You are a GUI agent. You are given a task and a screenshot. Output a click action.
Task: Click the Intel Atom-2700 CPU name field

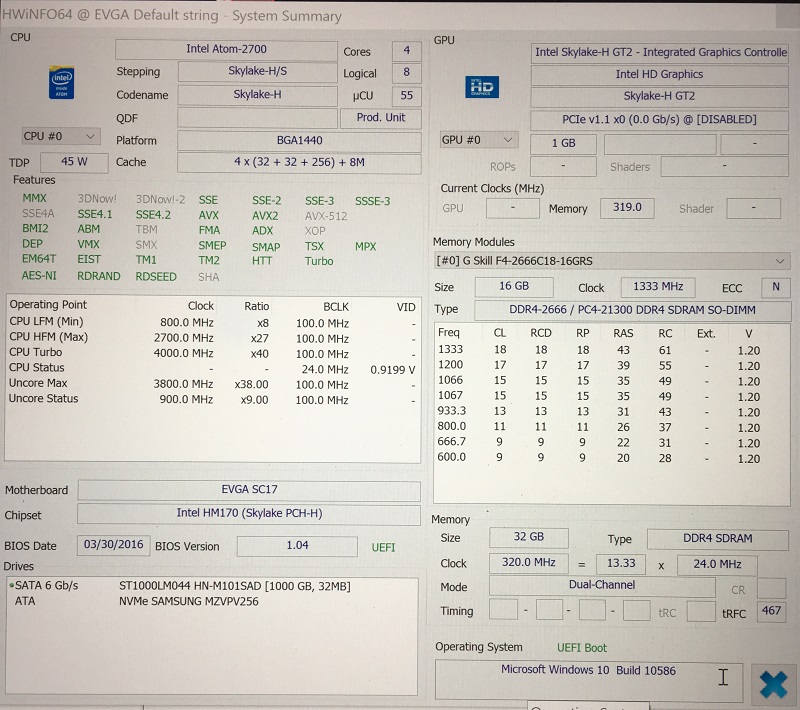coord(225,49)
